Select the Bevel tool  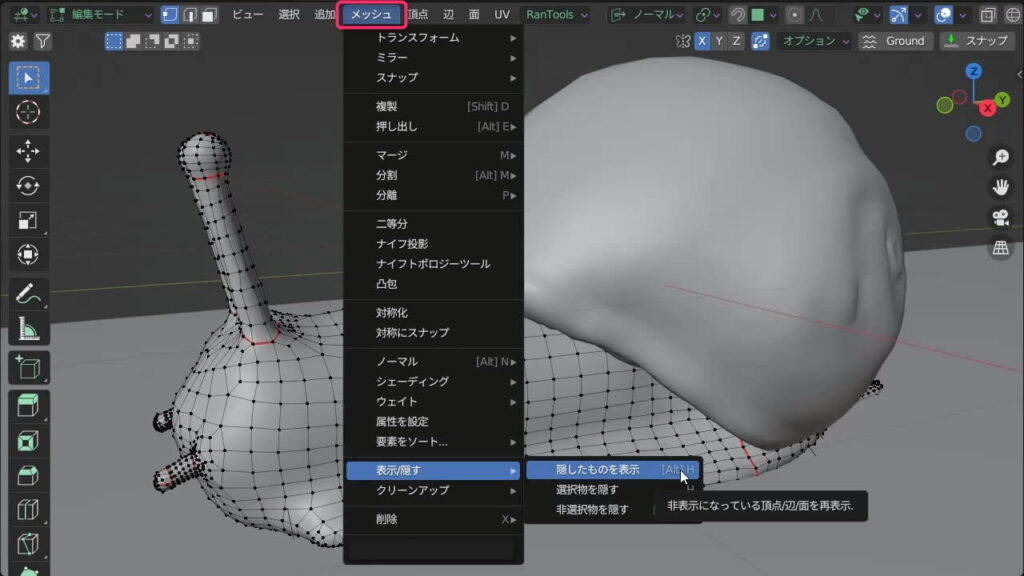click(28, 475)
